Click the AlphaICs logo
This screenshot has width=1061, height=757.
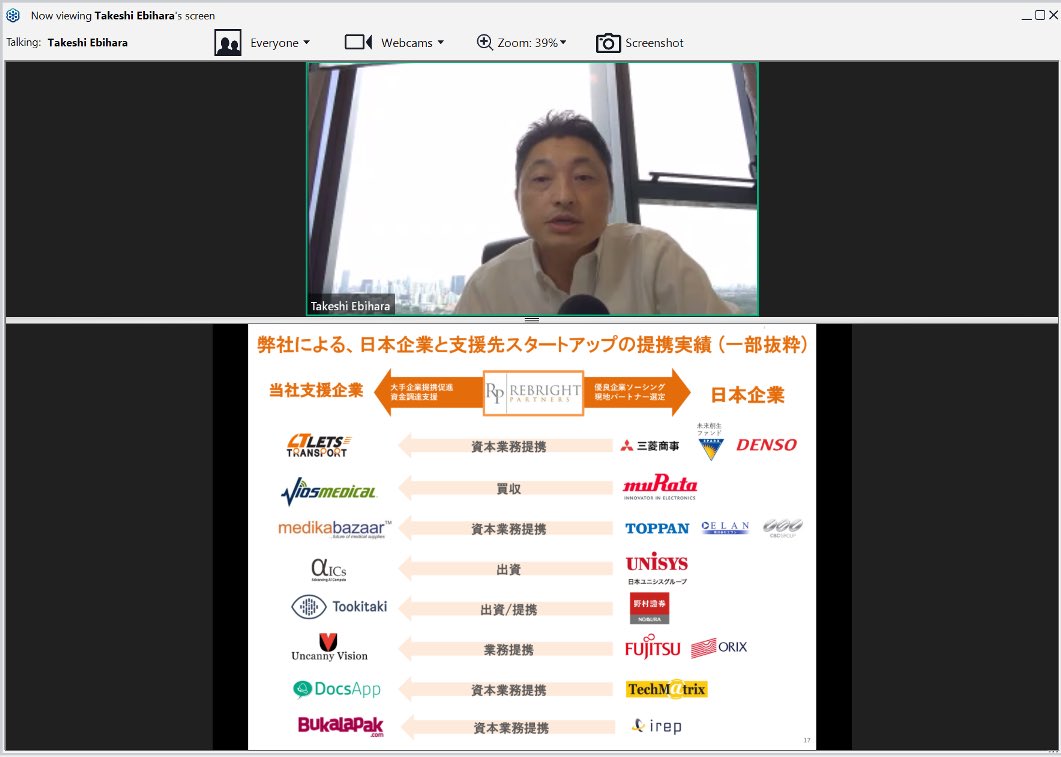click(x=329, y=570)
